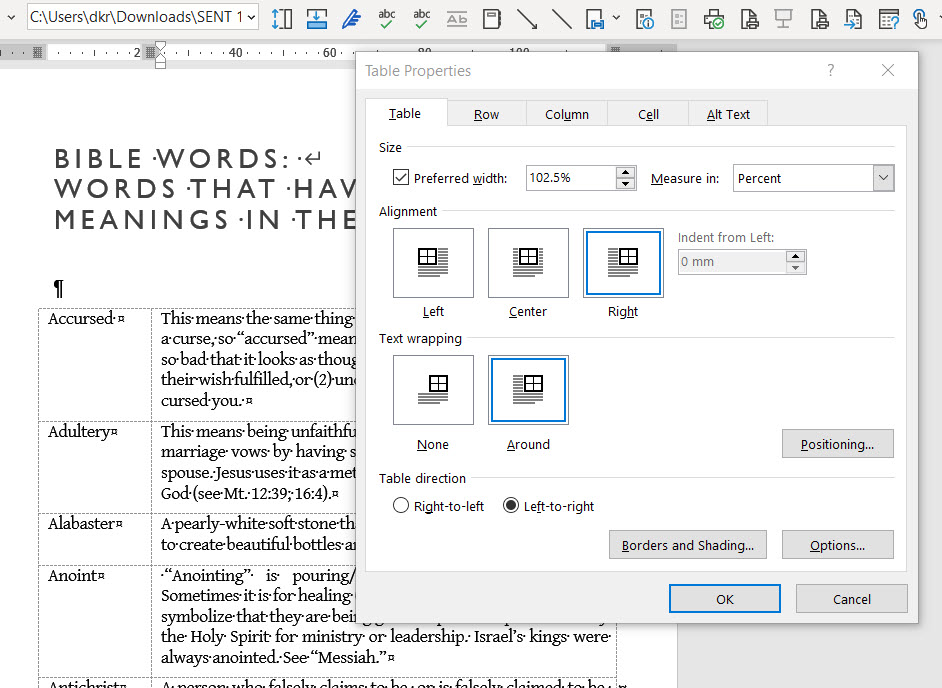Switch to the Row tab
Screen dimensions: 942x688
(x=487, y=114)
